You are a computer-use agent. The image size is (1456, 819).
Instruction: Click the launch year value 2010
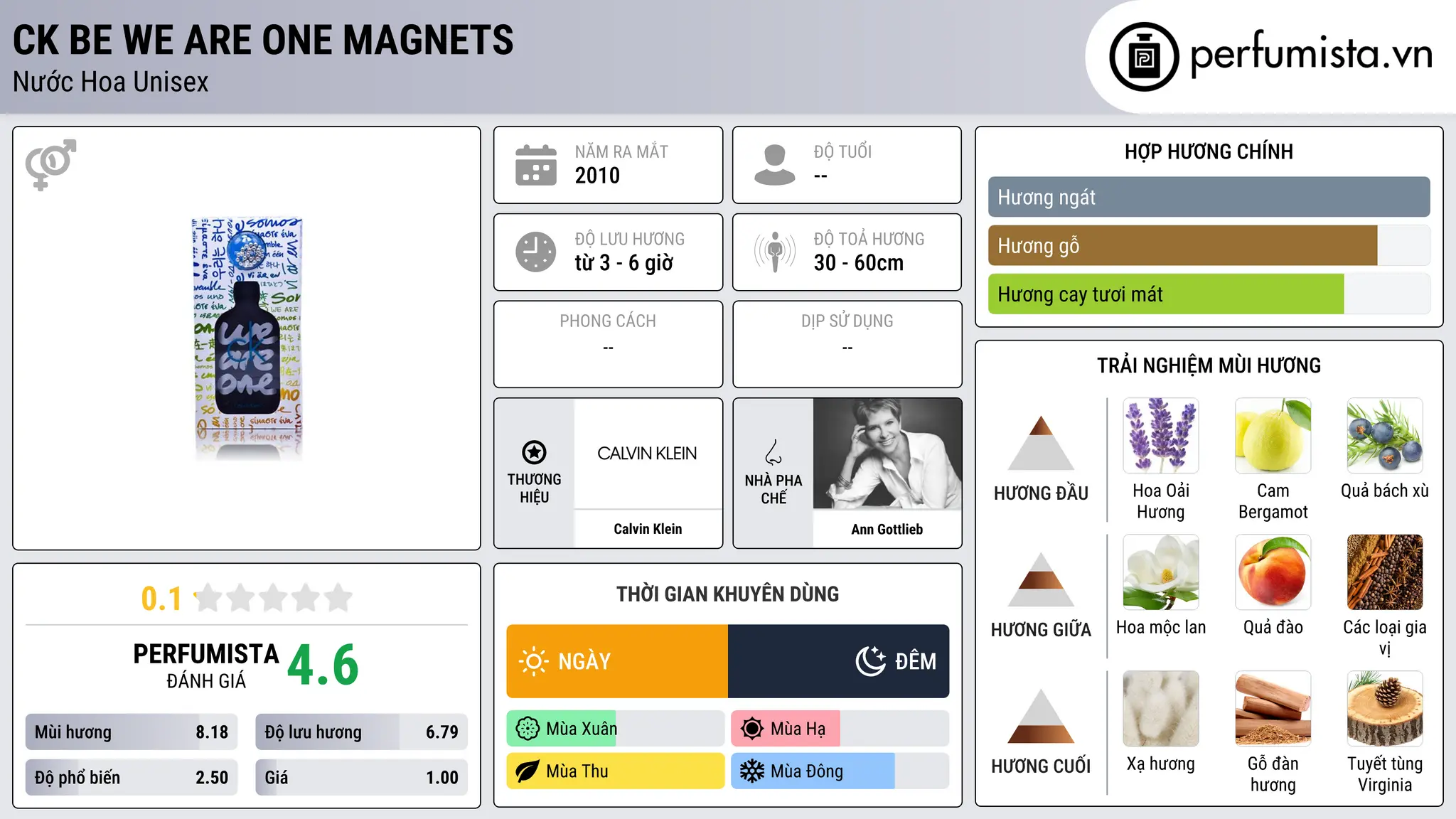click(x=597, y=176)
